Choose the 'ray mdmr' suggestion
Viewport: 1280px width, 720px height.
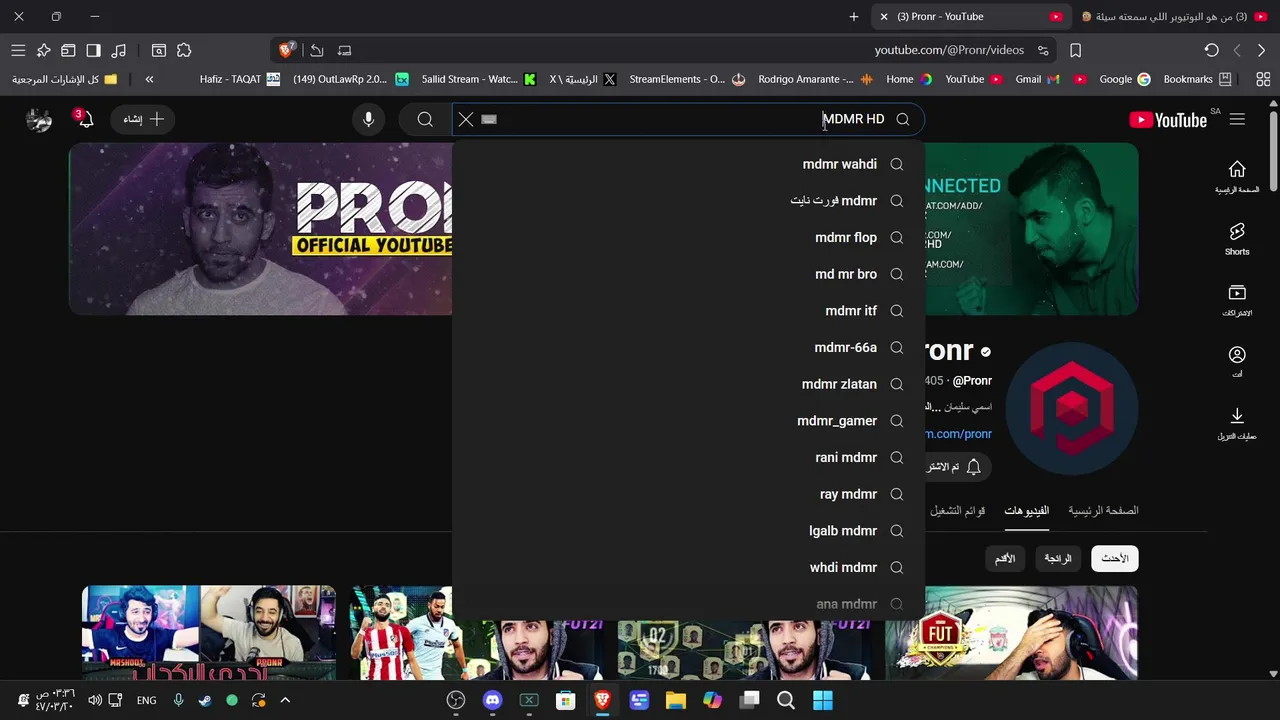point(688,494)
